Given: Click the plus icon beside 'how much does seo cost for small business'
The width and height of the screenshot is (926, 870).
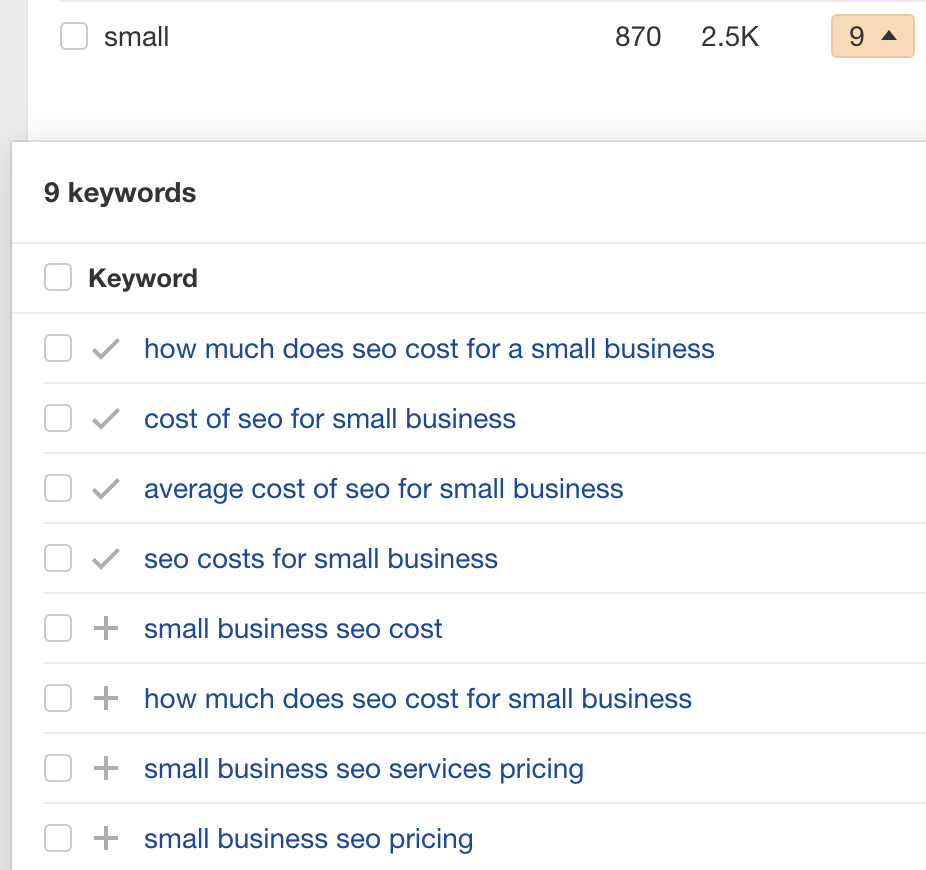Looking at the screenshot, I should click(x=105, y=698).
